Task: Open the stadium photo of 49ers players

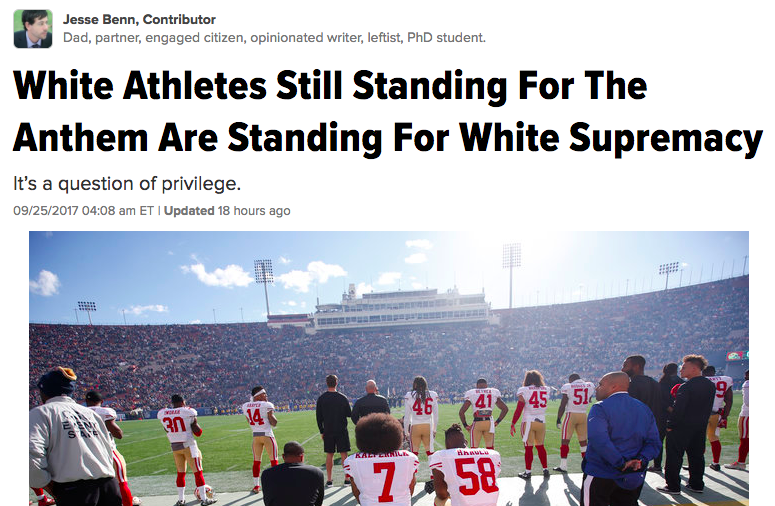Action: click(389, 369)
